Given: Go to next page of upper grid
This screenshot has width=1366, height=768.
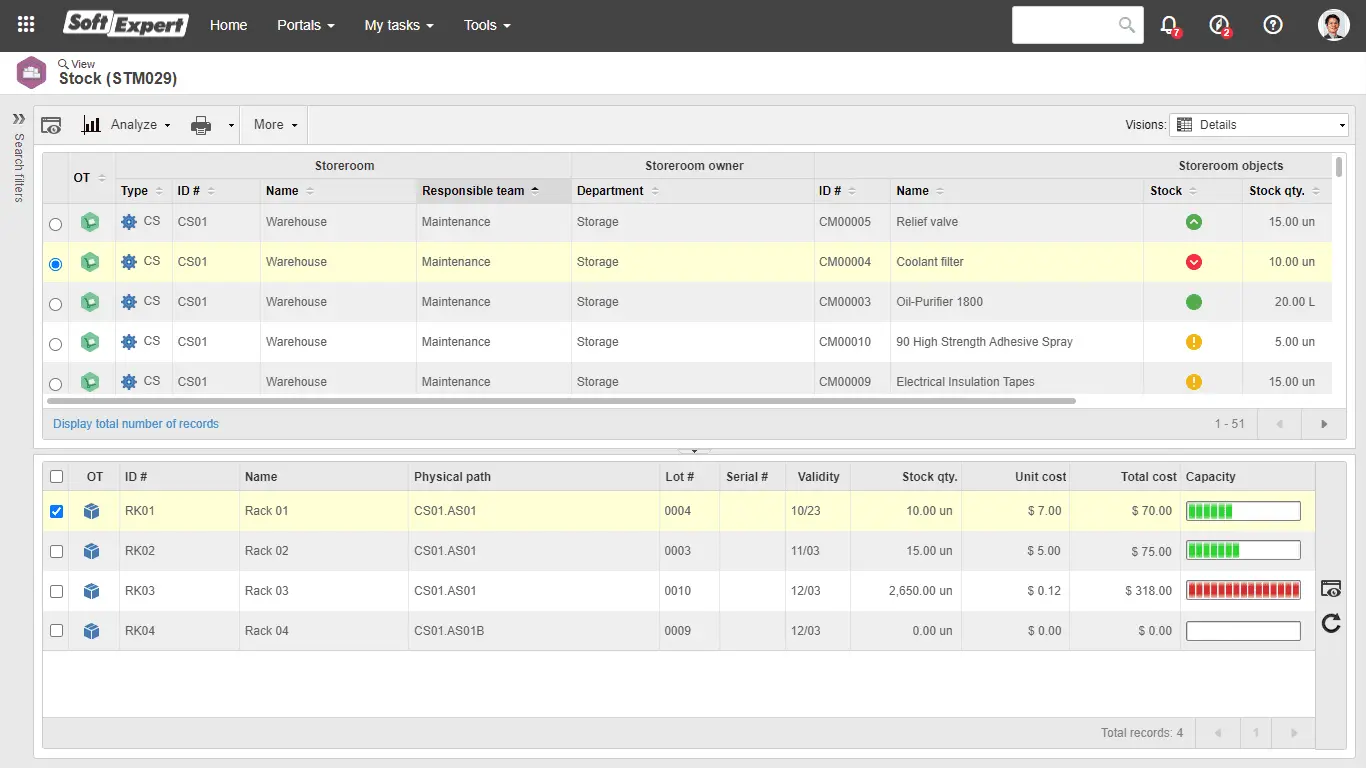Looking at the screenshot, I should tap(1324, 424).
